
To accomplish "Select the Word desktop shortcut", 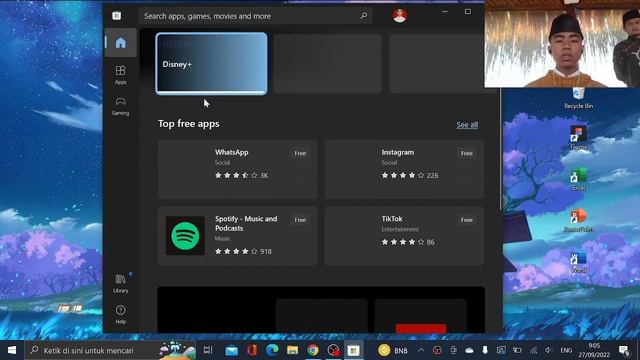I will (578, 262).
